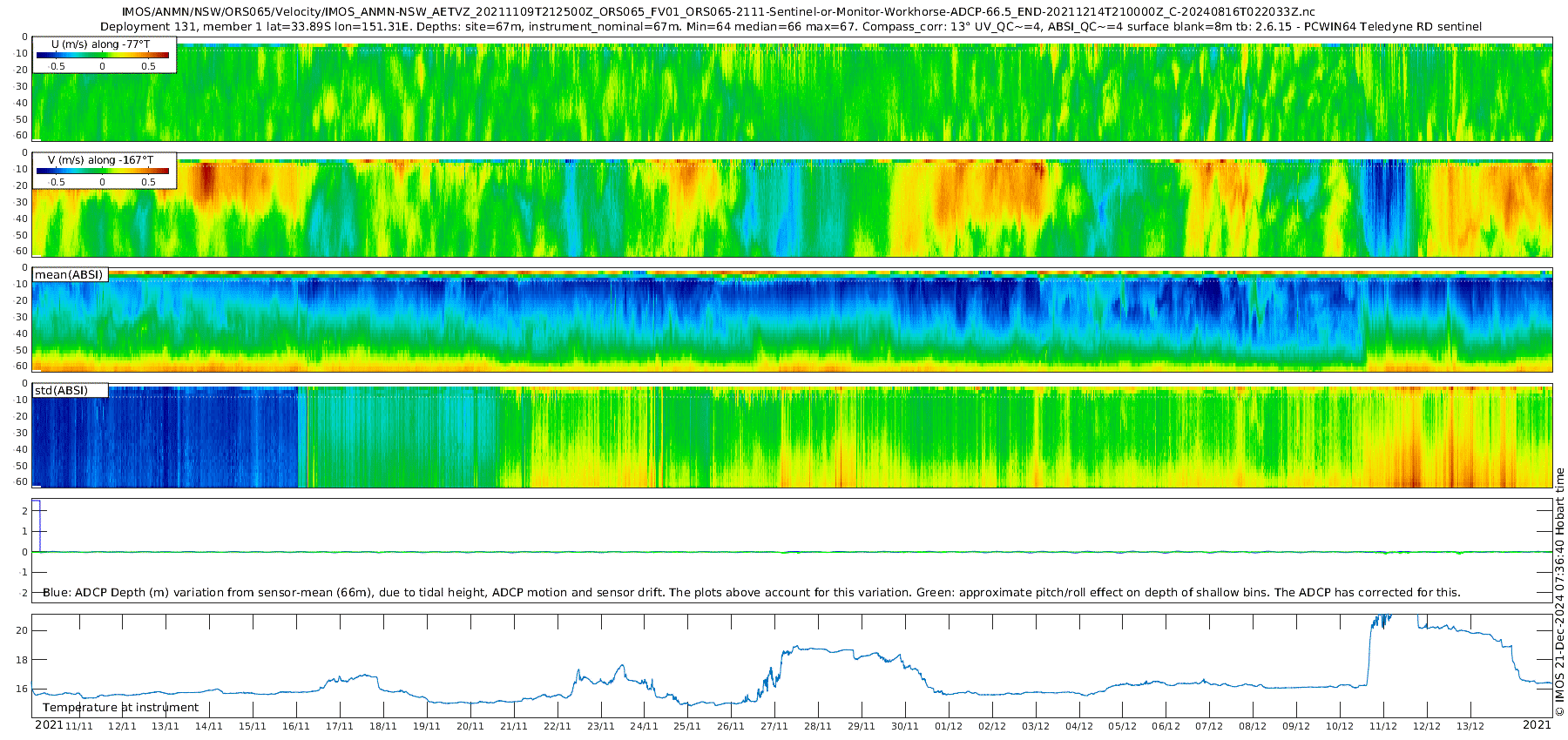Select the mean(ABSI) panel label

tap(70, 274)
